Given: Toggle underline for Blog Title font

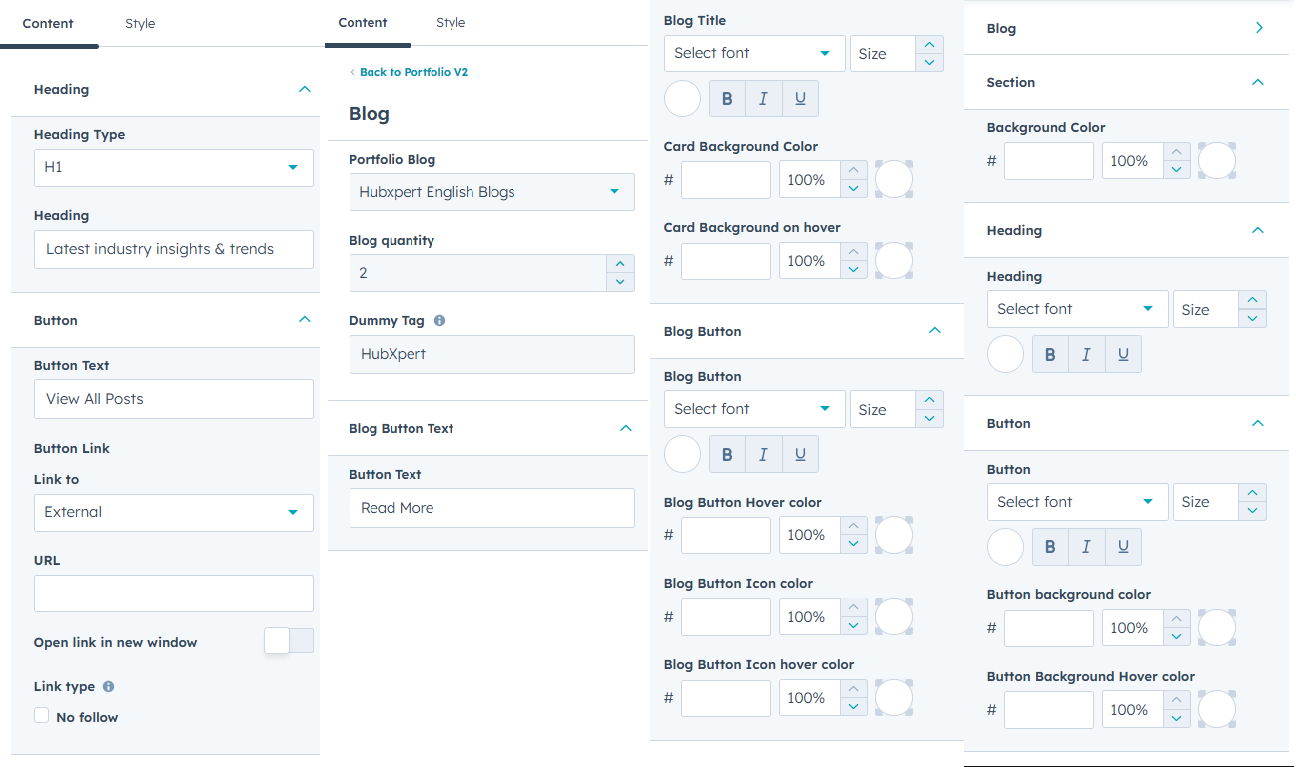Looking at the screenshot, I should tap(800, 98).
